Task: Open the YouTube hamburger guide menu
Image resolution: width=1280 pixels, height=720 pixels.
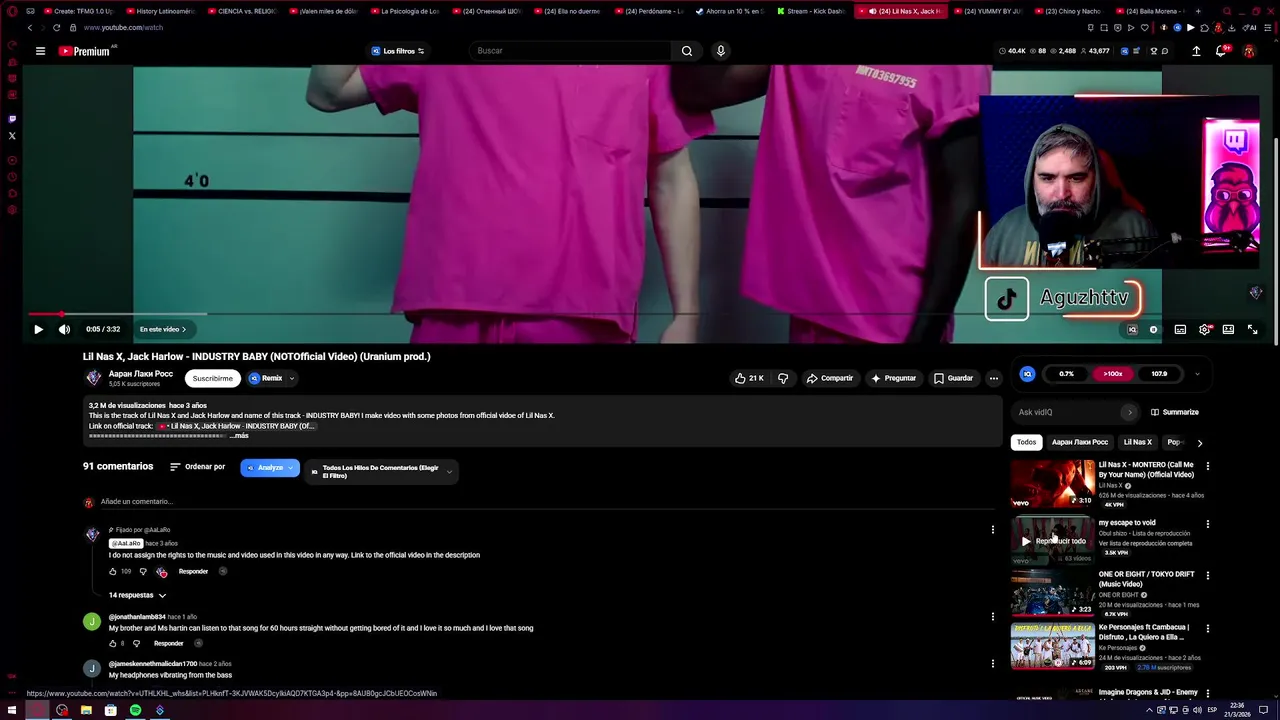Action: pos(40,51)
